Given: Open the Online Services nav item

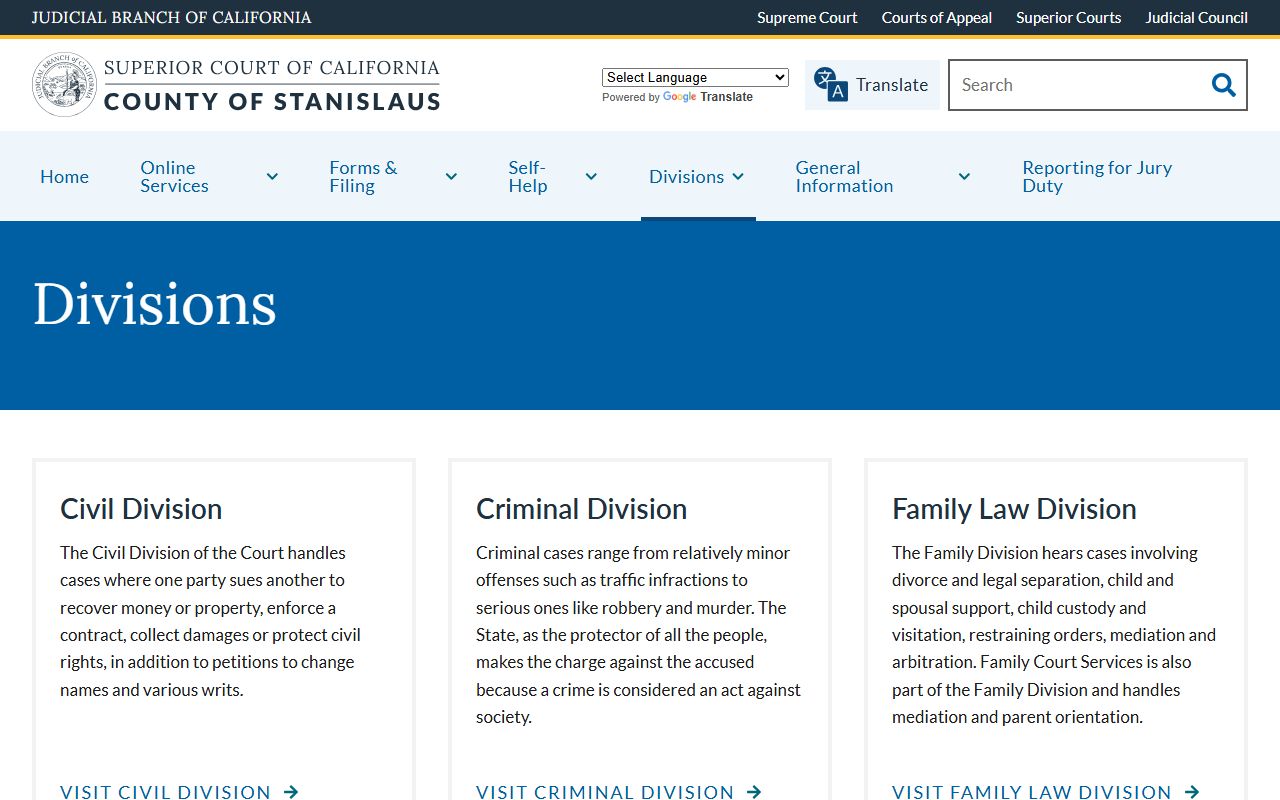Looking at the screenshot, I should 174,177.
